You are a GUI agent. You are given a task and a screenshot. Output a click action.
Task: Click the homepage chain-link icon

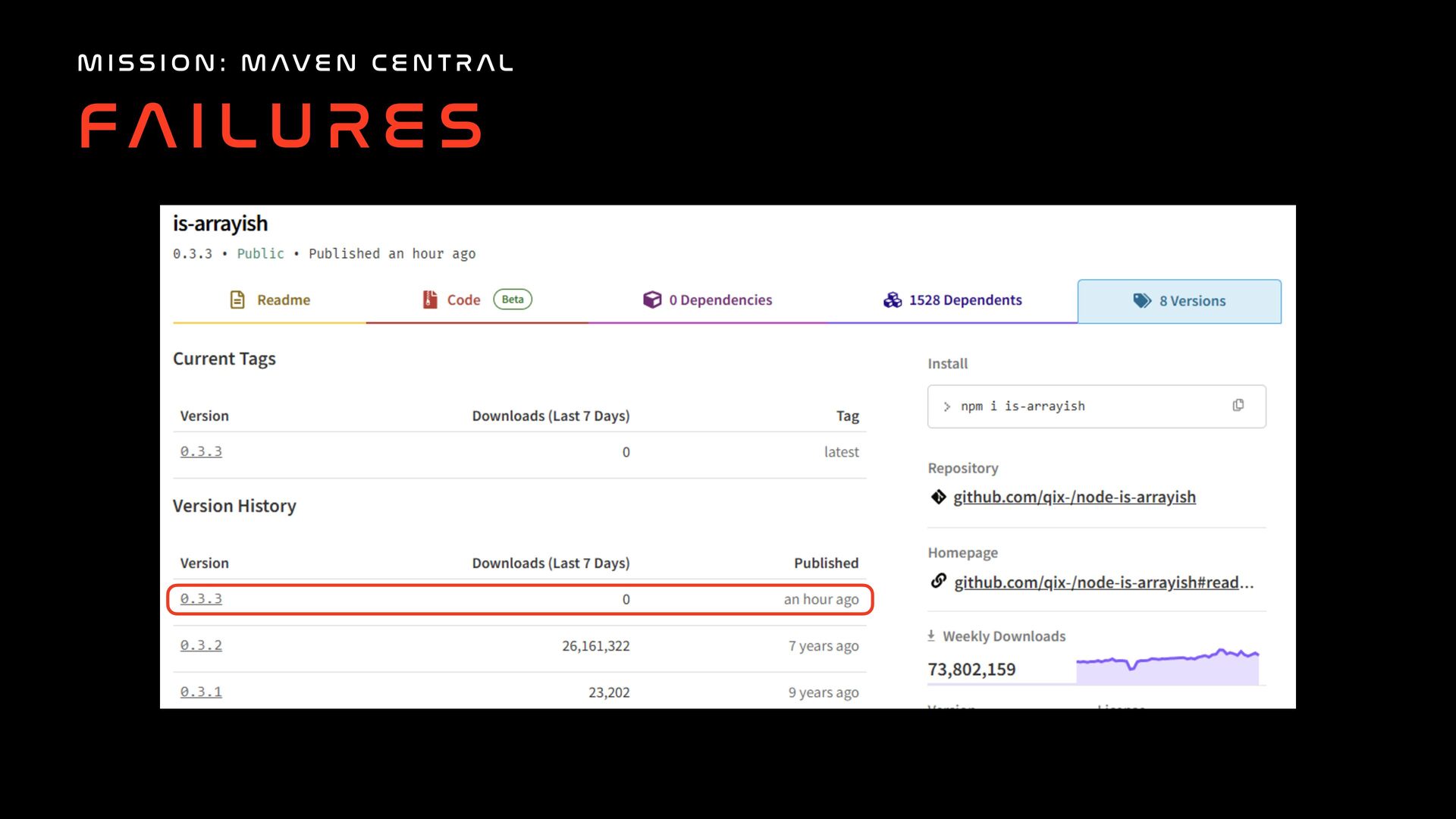[939, 582]
